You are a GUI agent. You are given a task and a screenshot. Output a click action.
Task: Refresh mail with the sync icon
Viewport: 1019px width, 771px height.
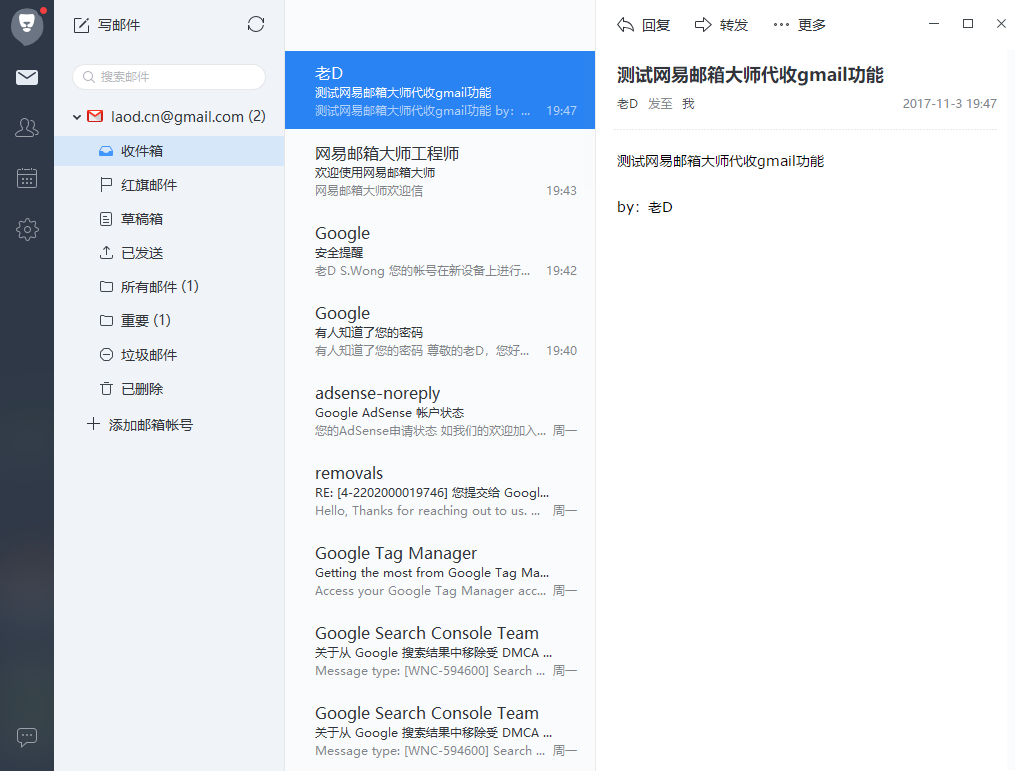point(256,25)
